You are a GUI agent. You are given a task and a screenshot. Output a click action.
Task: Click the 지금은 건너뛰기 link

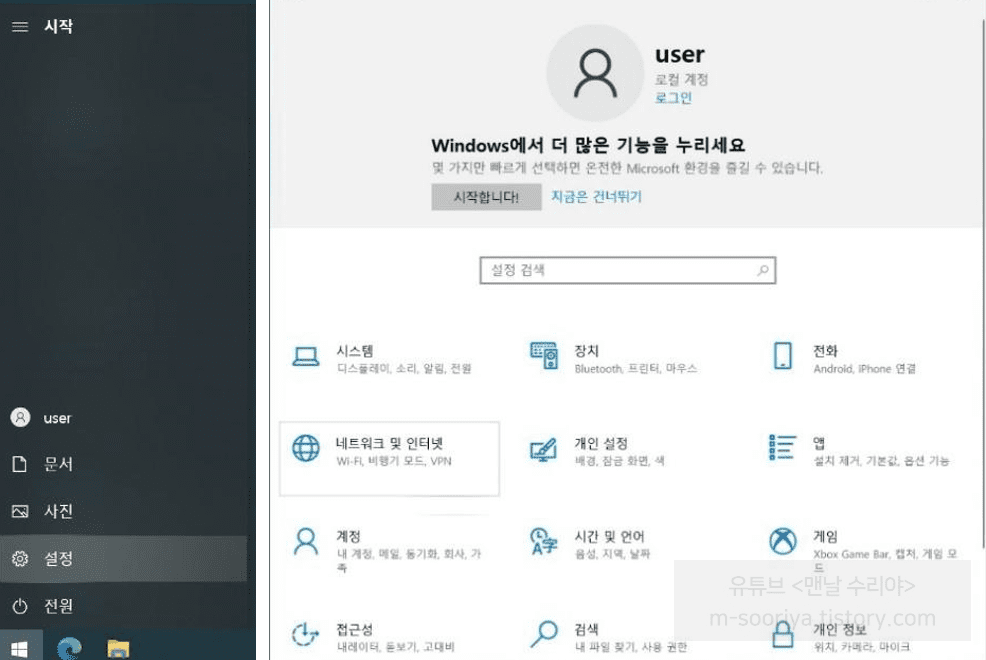596,197
